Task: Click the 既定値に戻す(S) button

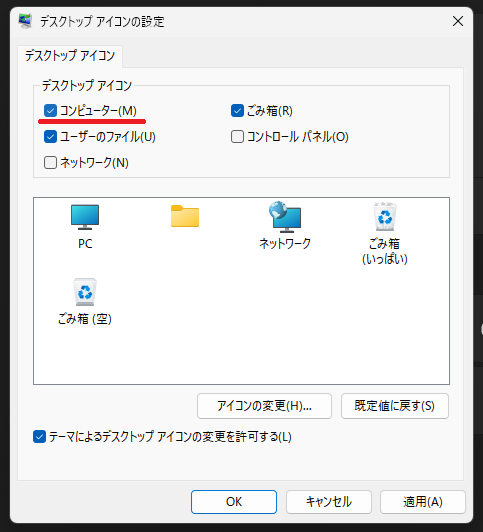Action: click(395, 406)
